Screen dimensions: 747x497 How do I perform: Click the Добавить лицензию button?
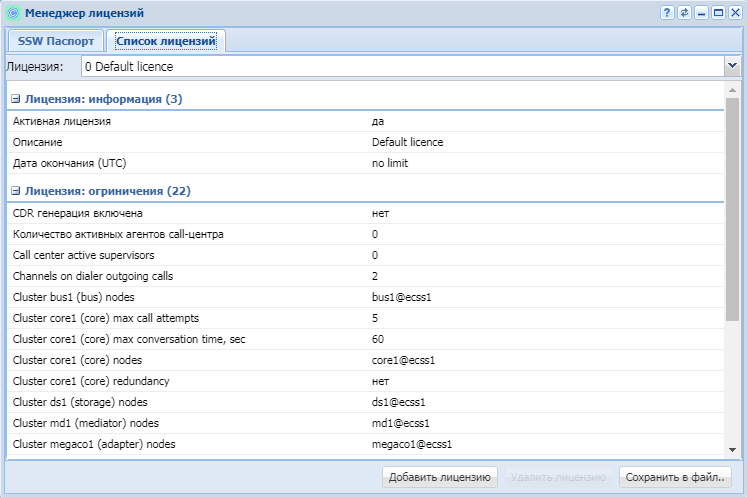point(439,477)
